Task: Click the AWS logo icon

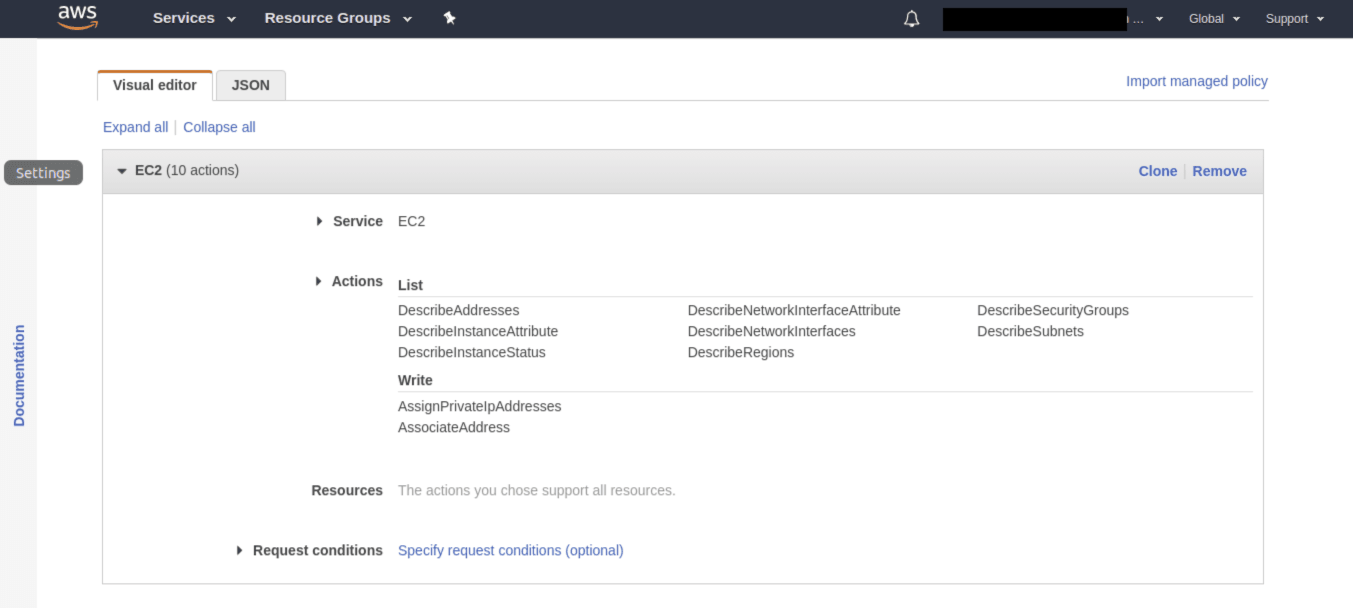Action: [77, 17]
